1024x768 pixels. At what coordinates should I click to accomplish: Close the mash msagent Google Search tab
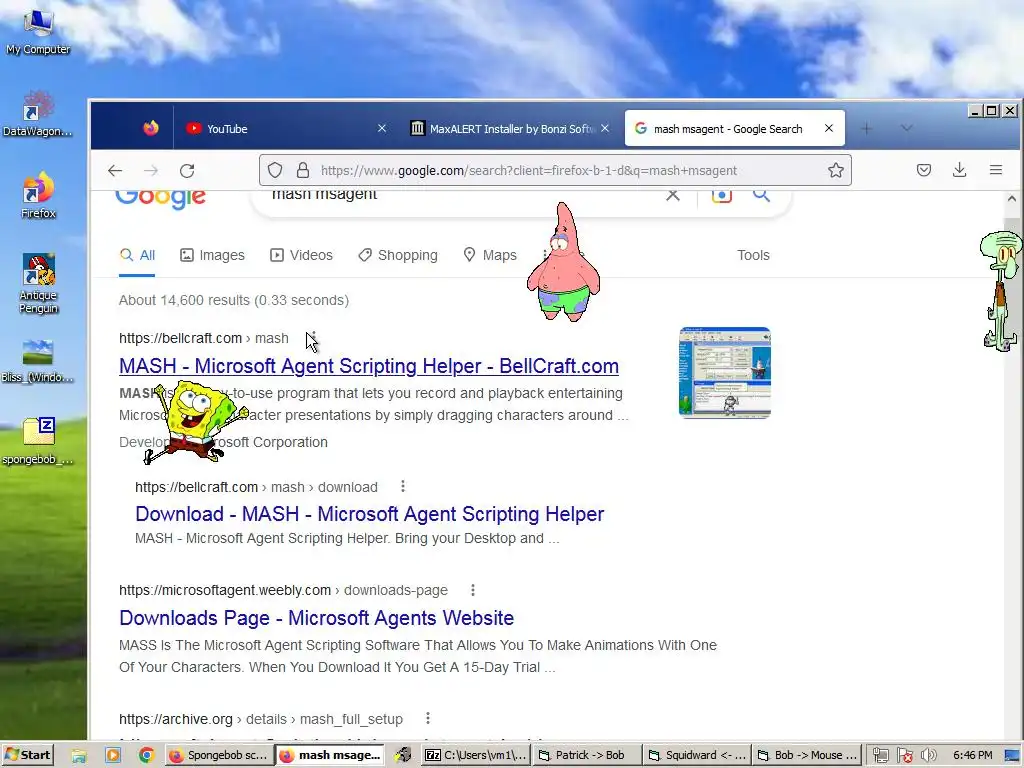point(829,129)
